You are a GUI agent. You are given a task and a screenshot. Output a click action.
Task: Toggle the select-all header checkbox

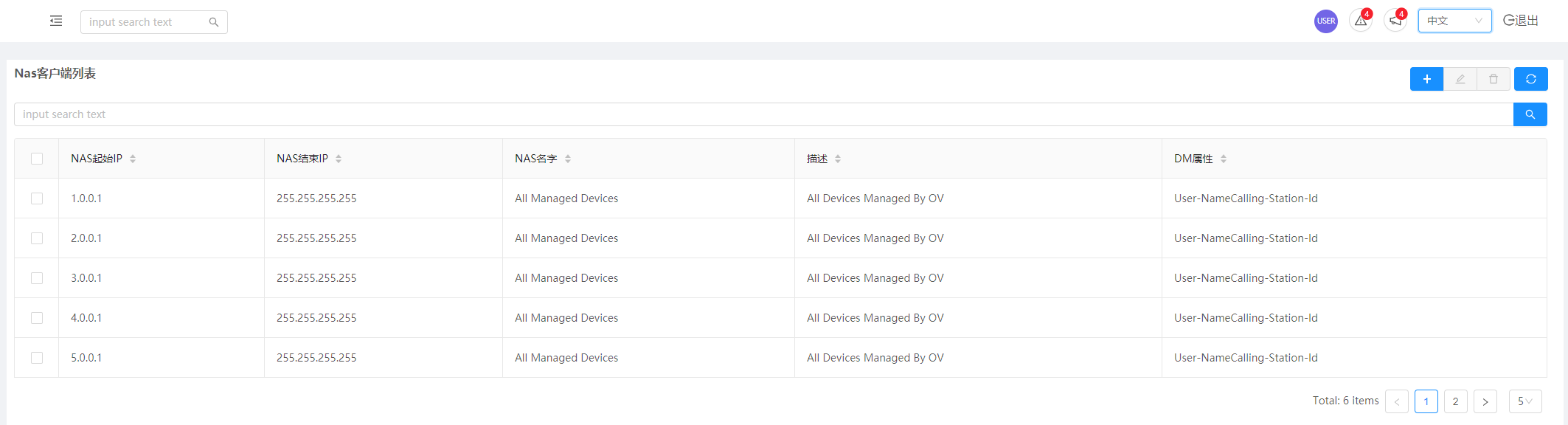pos(37,159)
